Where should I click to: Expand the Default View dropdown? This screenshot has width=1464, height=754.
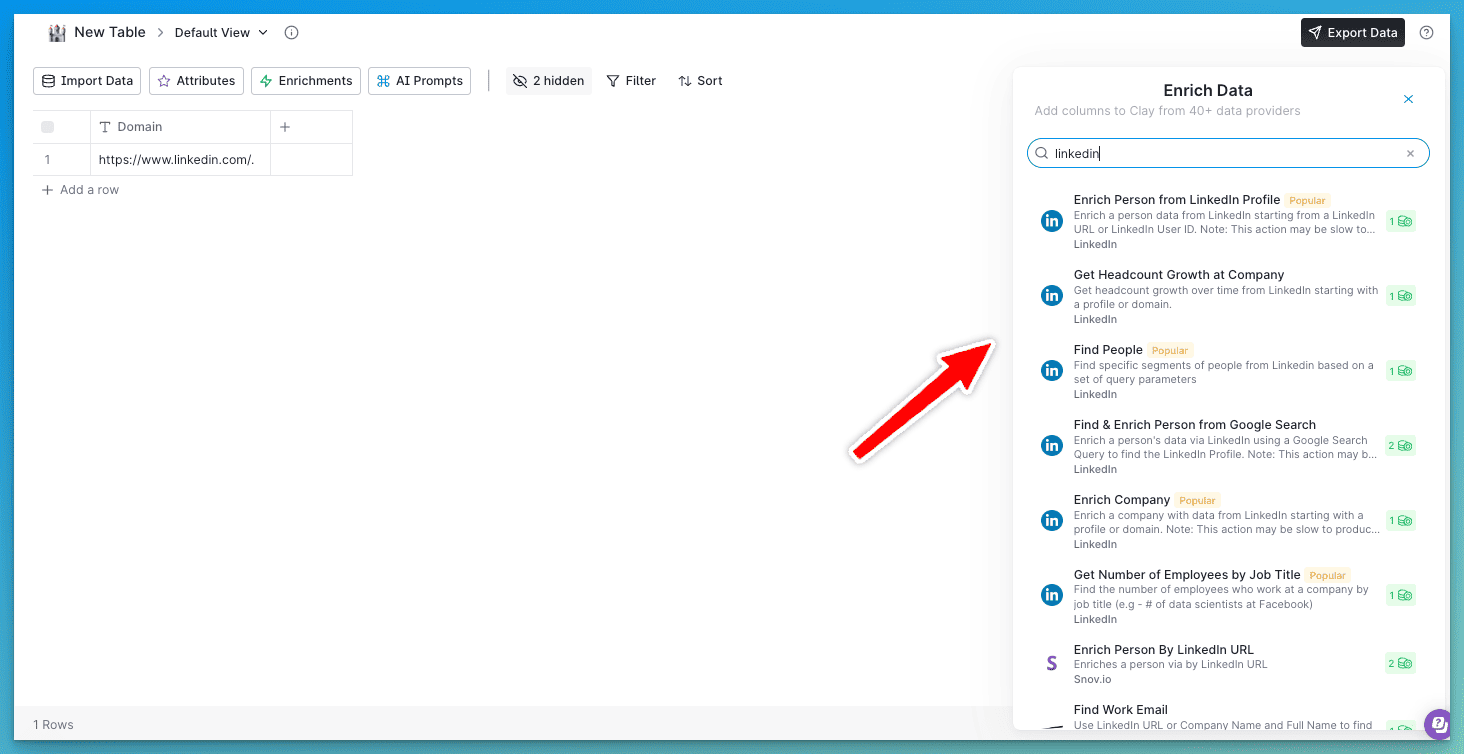pyautogui.click(x=221, y=32)
